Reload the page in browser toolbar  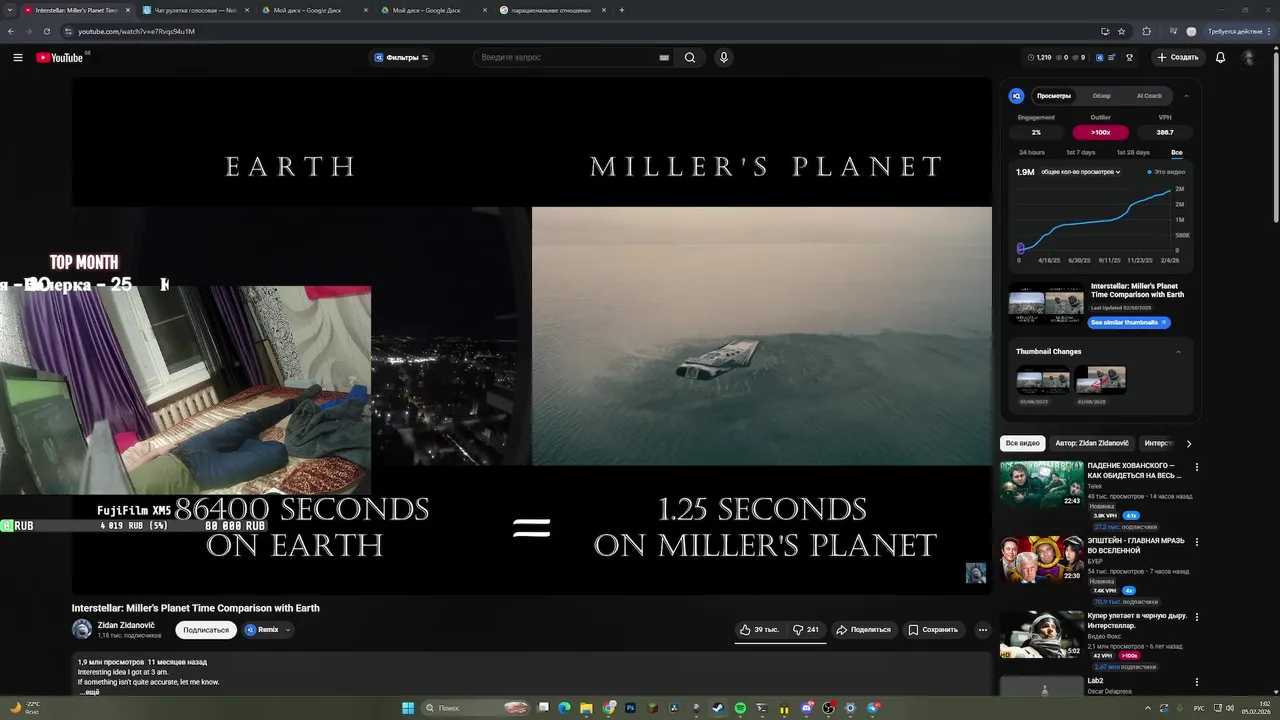click(46, 31)
